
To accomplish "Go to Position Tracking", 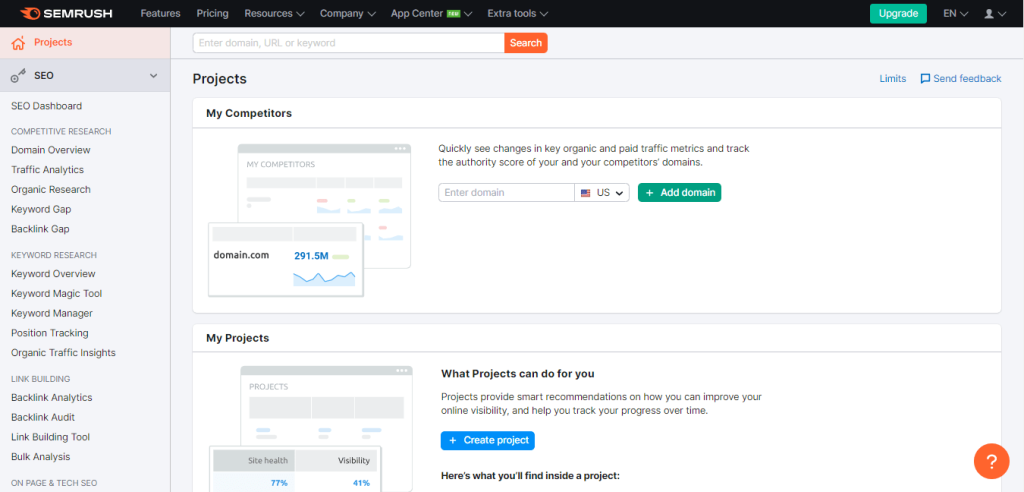I will [x=50, y=333].
